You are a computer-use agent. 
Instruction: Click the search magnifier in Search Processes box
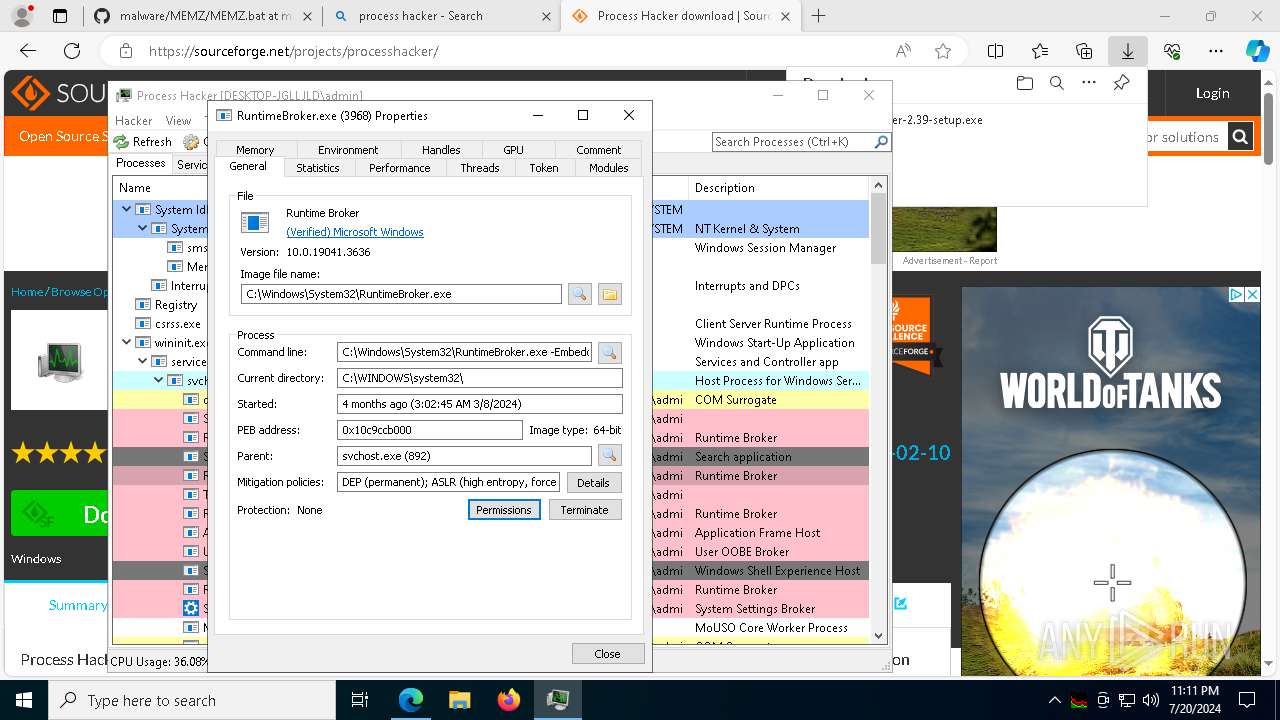(x=881, y=142)
